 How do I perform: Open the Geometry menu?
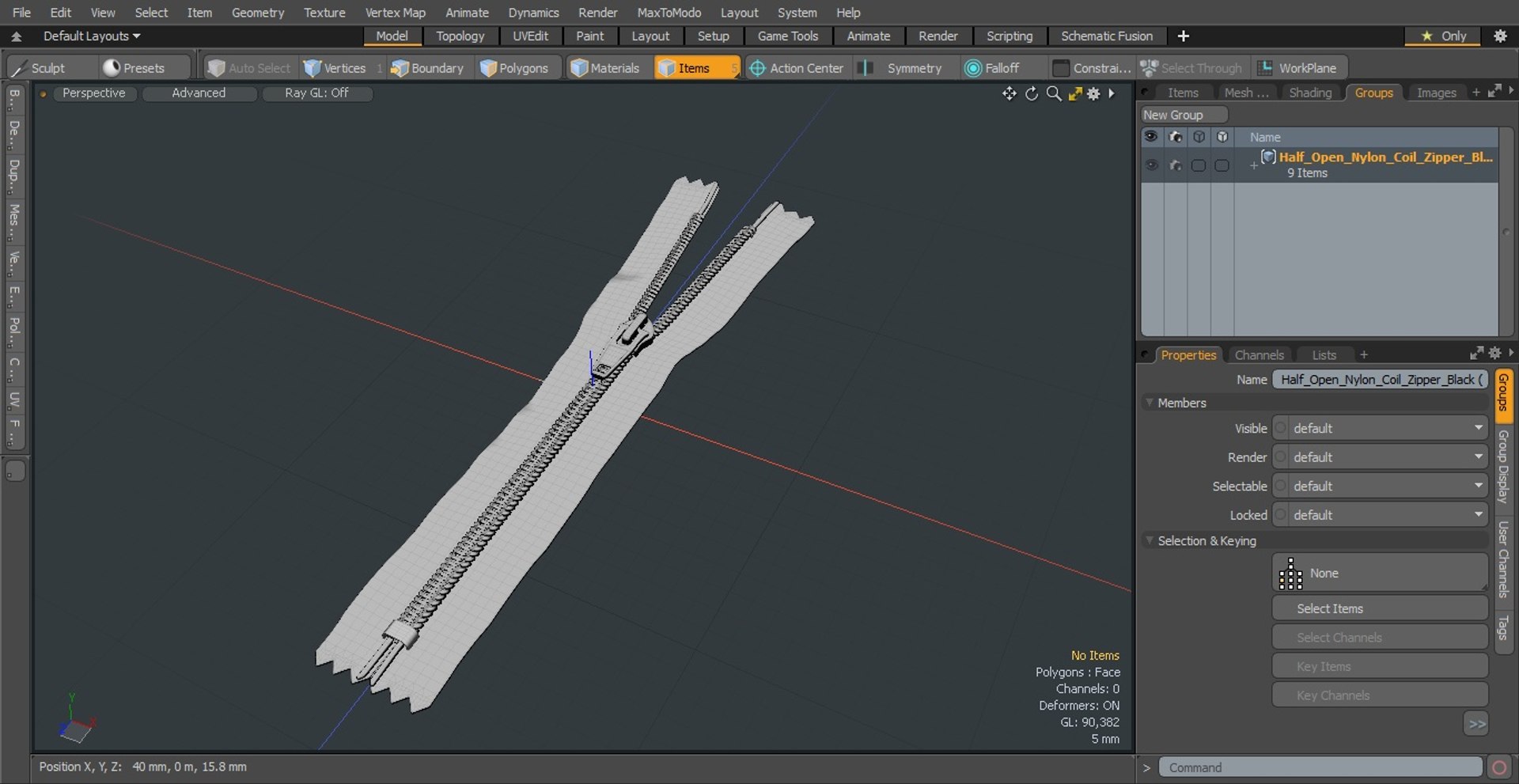257,13
